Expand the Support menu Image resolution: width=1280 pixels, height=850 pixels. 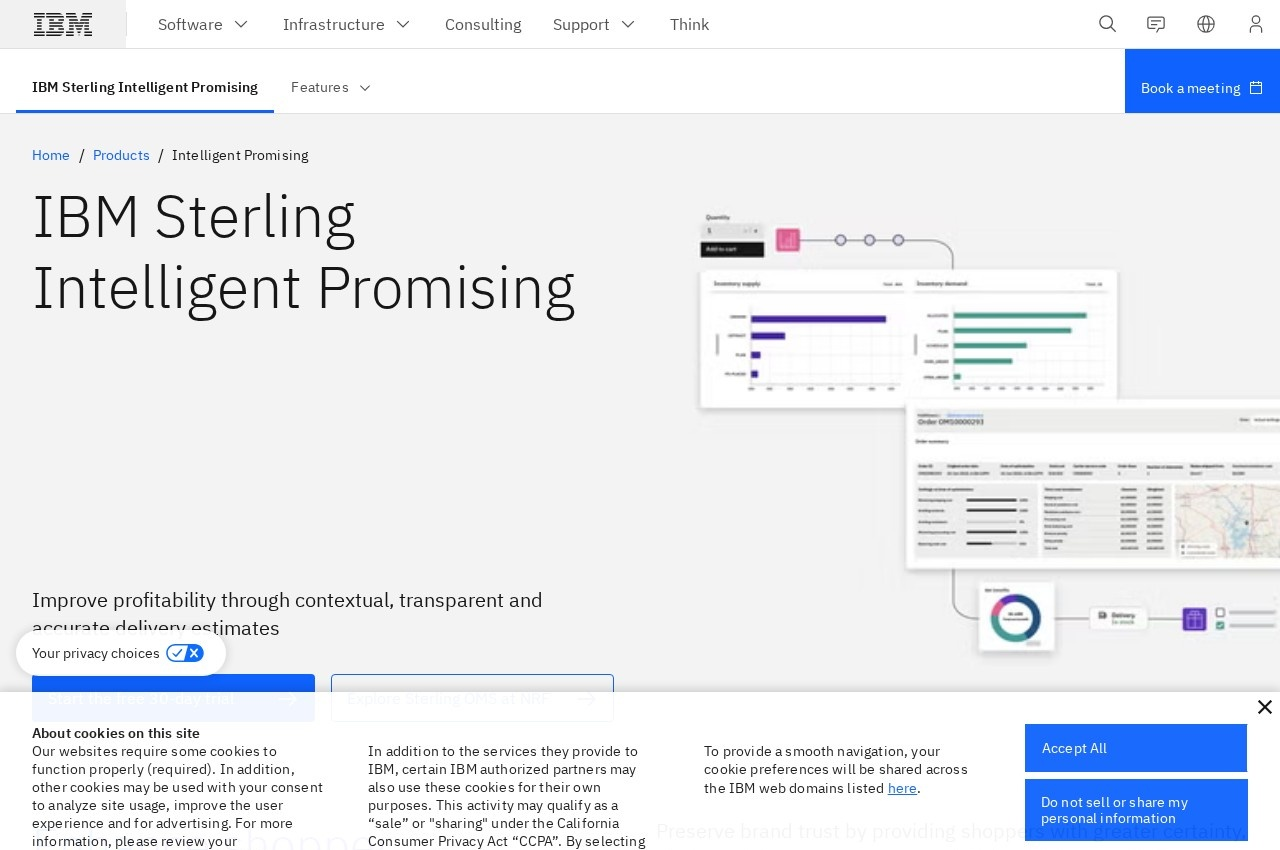coord(594,24)
